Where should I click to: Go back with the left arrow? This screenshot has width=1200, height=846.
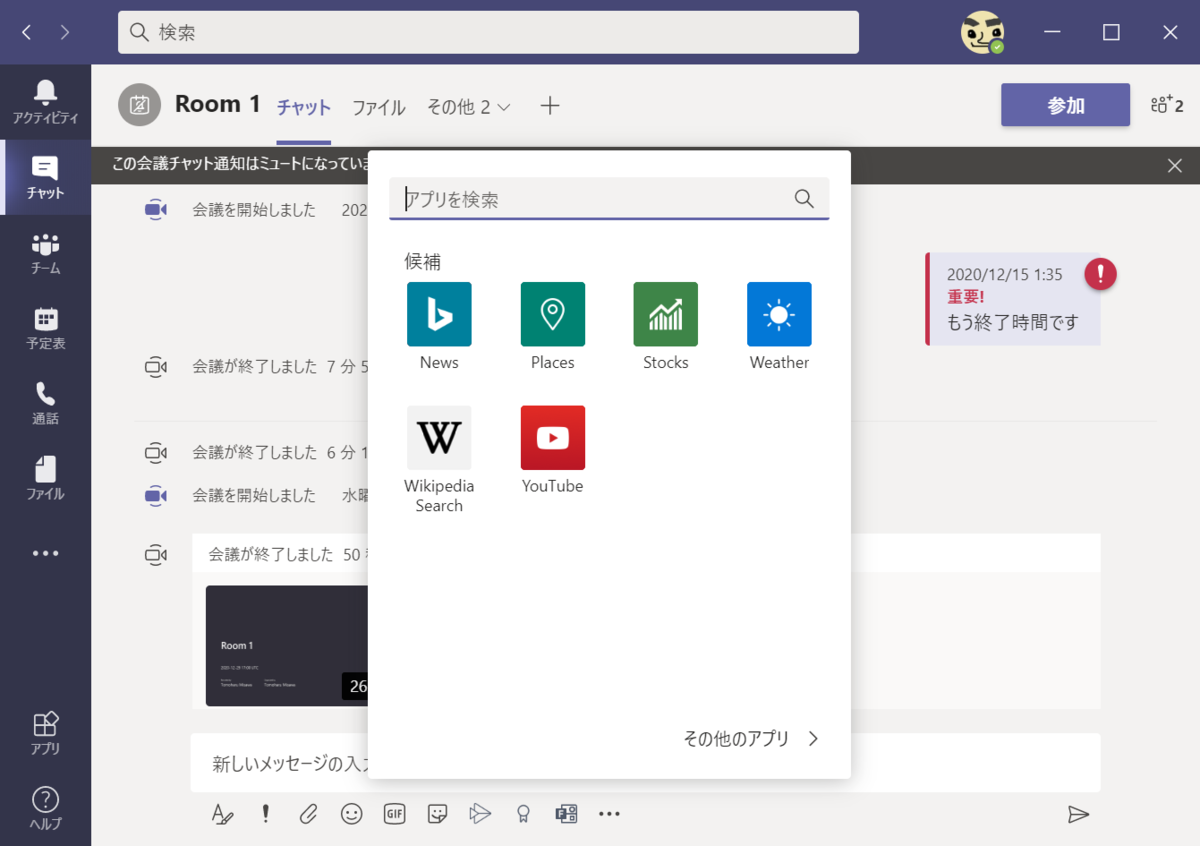pos(27,32)
